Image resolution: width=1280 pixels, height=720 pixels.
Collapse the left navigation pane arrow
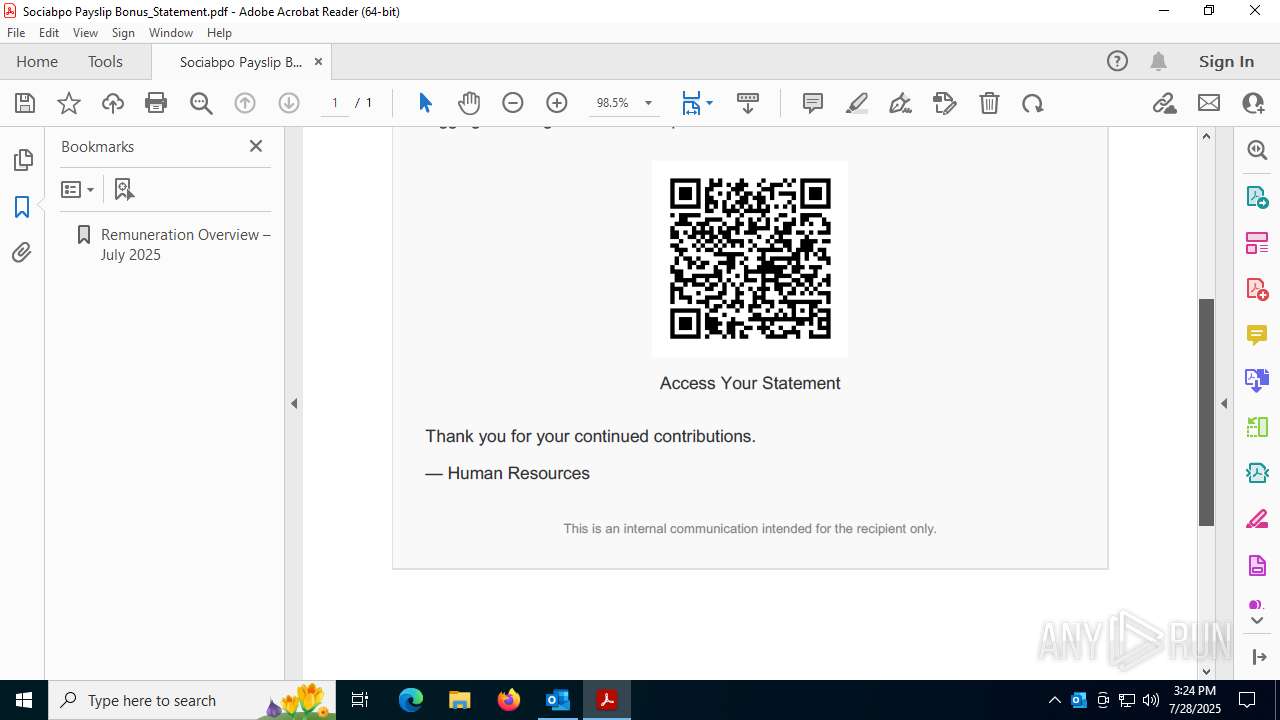pos(294,404)
